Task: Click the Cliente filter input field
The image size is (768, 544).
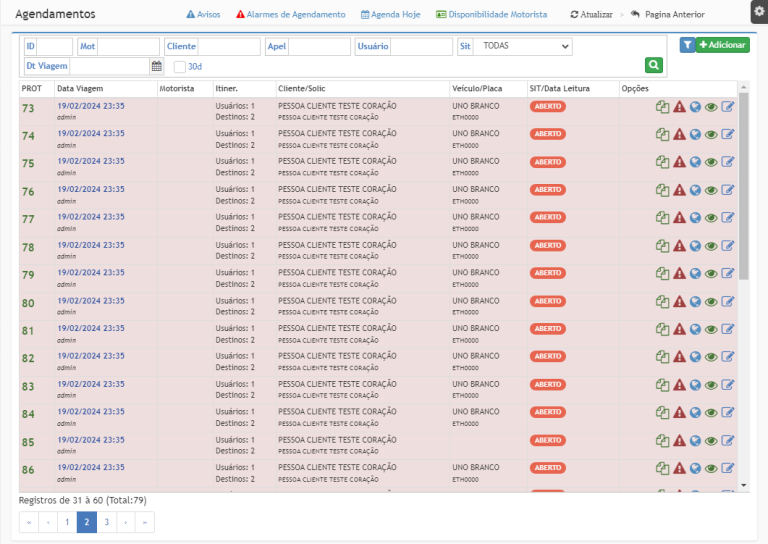Action: tap(228, 46)
